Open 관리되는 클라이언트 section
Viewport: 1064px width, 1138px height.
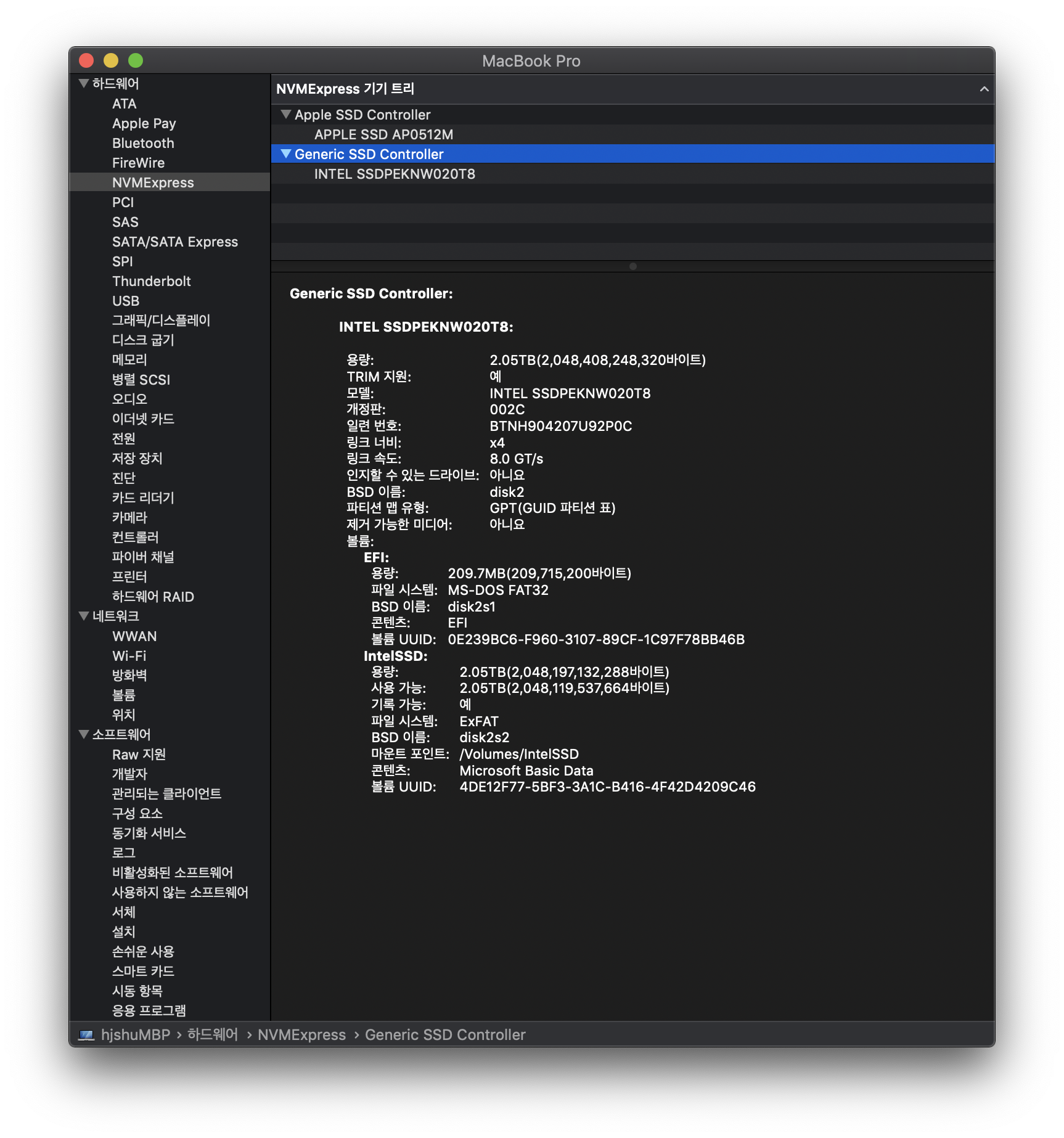166,794
